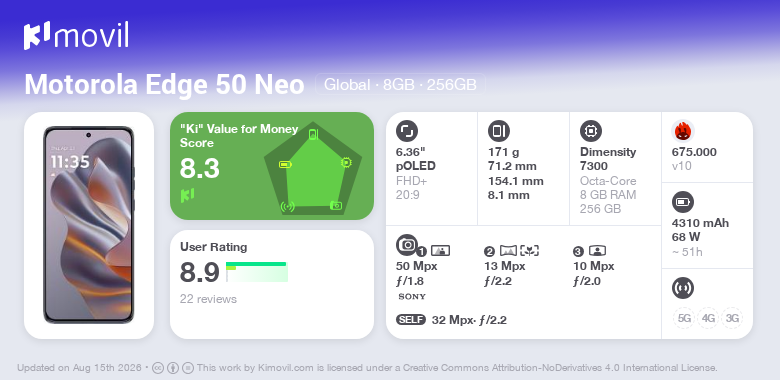Click the AnTuTu benchmark icon
The image size is (780, 380).
coord(683,131)
